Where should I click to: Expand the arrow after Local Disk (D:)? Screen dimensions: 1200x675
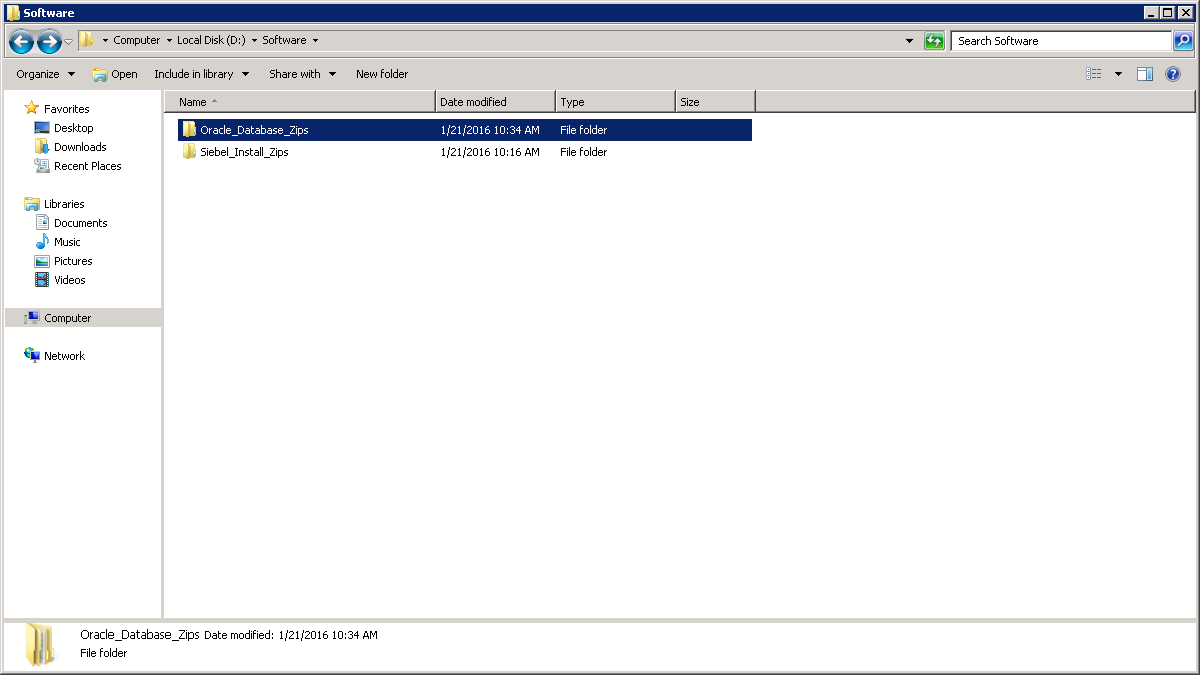click(x=254, y=41)
